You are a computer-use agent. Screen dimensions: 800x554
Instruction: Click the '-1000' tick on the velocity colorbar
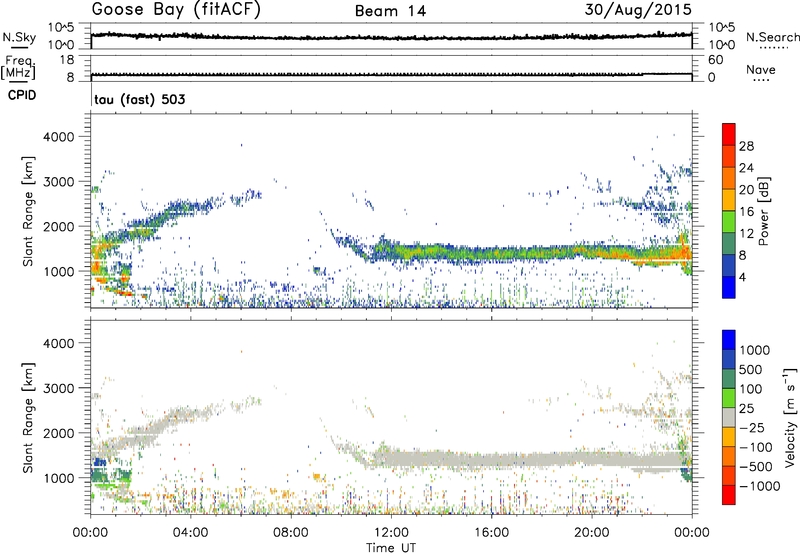click(760, 486)
